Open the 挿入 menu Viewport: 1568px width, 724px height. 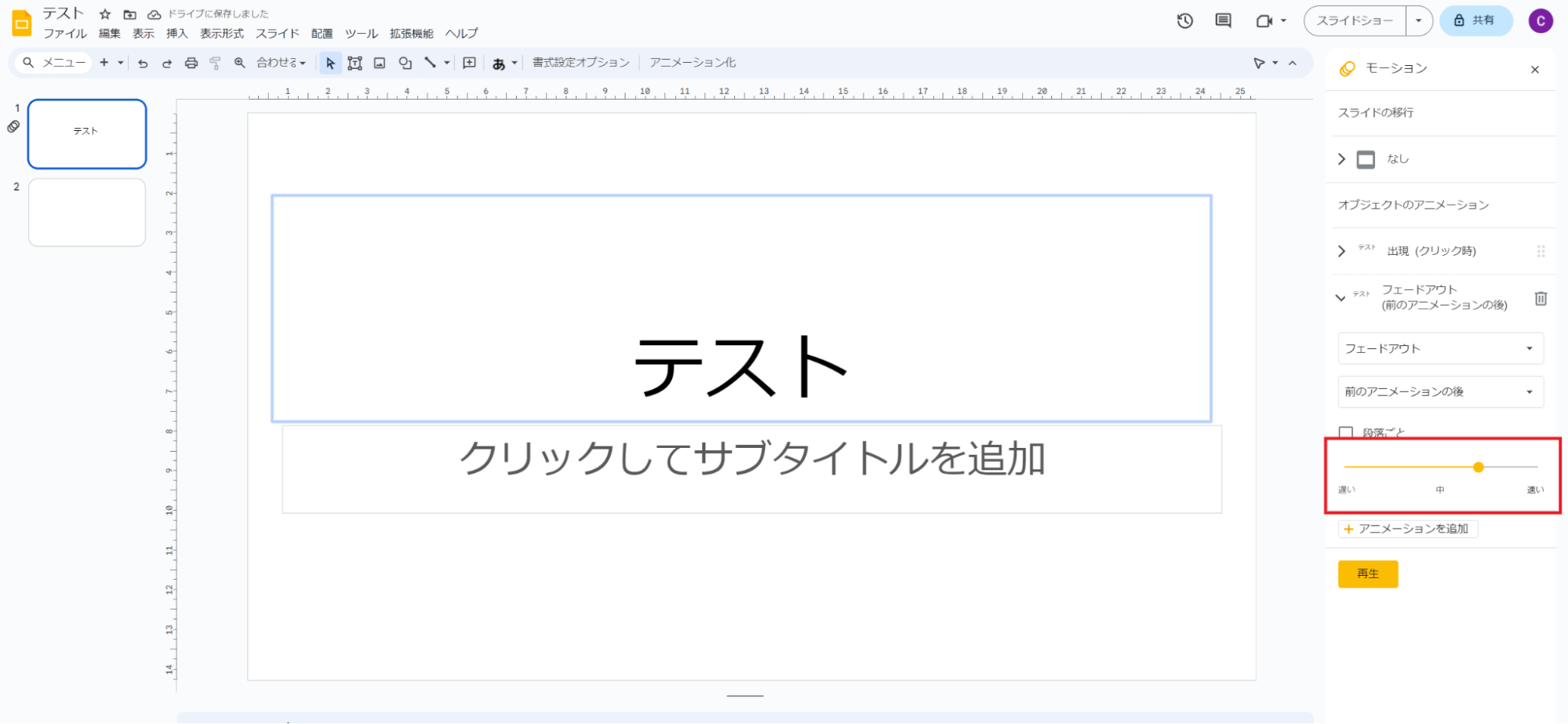pyautogui.click(x=176, y=34)
